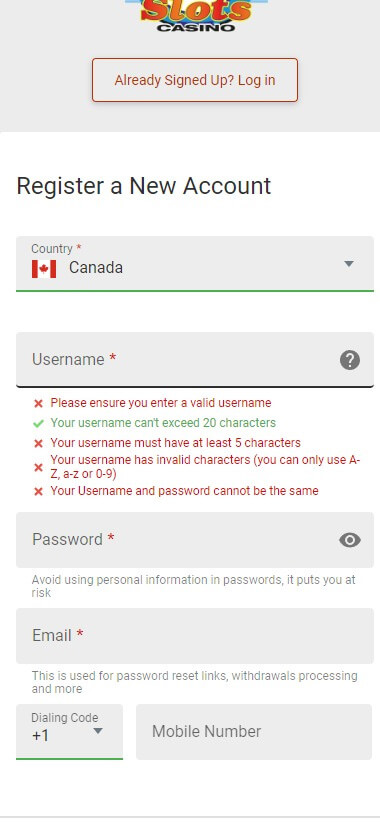This screenshot has height=840, width=380.
Task: Open the Dialing Code dropdown arrow
Action: [x=98, y=731]
